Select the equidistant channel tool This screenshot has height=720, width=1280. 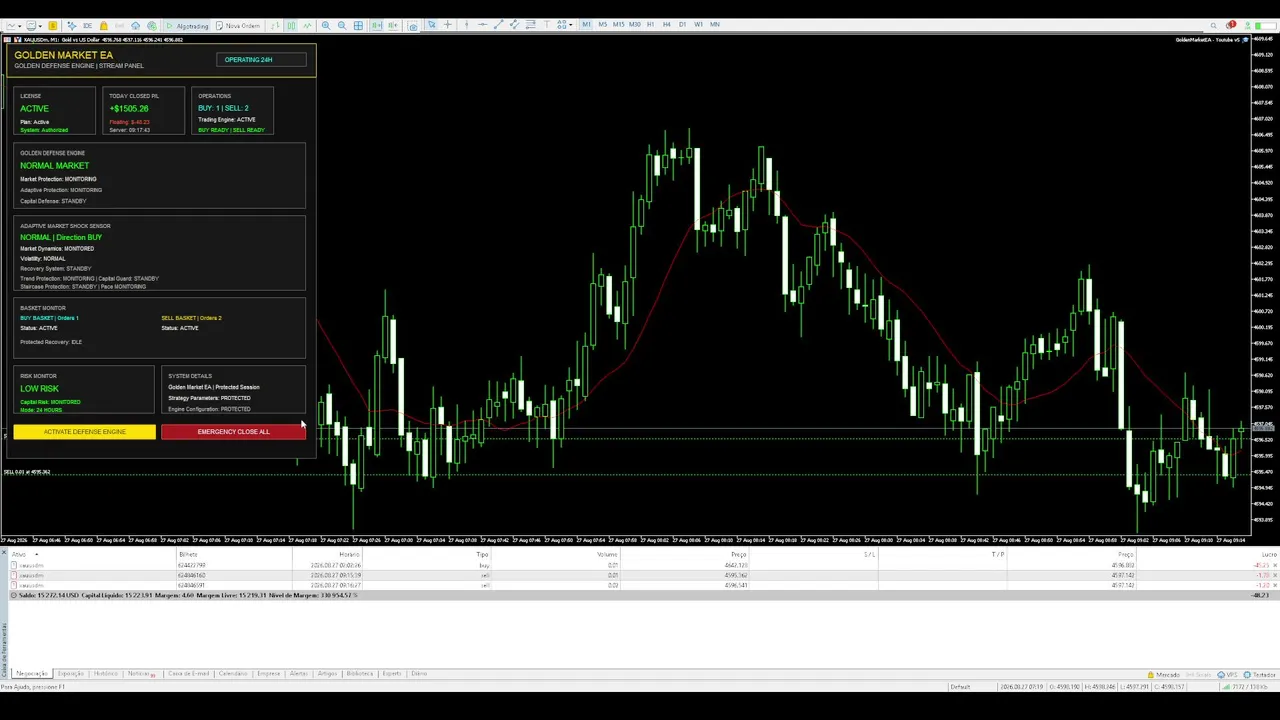tap(514, 25)
